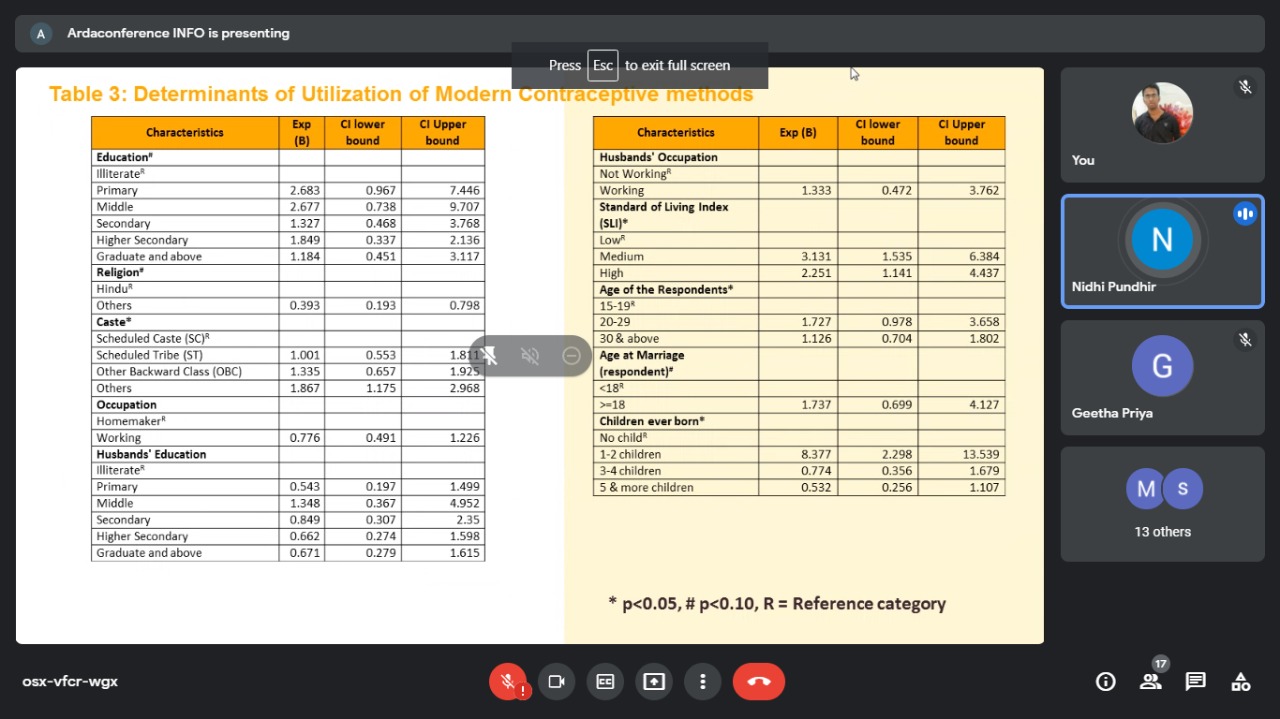Click the p<0.05 reference category footnote
Viewport: 1280px width, 719px height.
pyautogui.click(x=777, y=603)
